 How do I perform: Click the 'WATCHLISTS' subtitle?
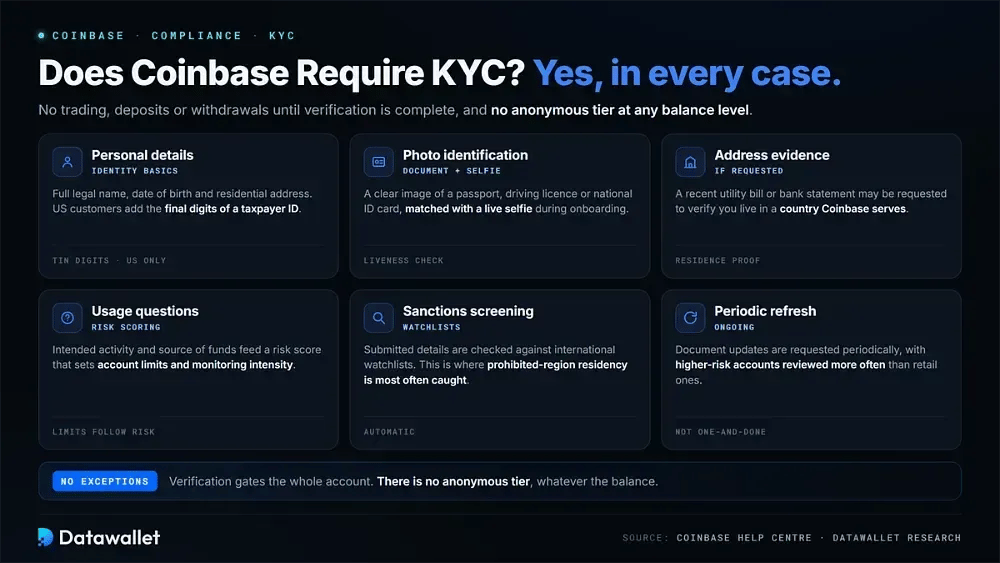point(431,327)
